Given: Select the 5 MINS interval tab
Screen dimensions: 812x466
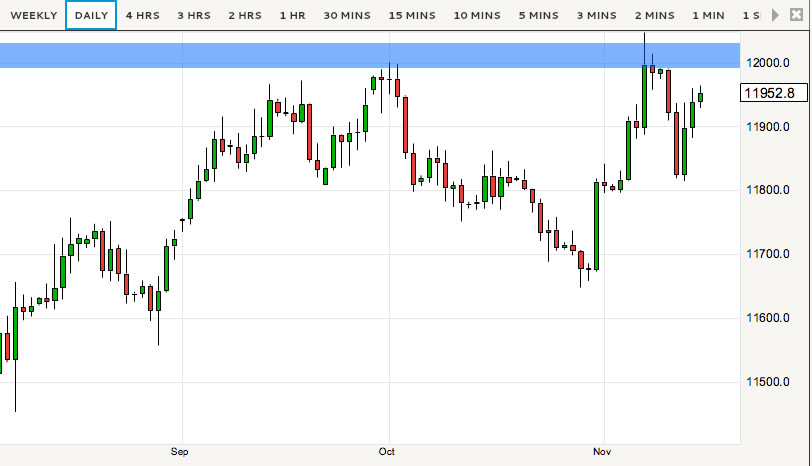Looking at the screenshot, I should (x=538, y=16).
